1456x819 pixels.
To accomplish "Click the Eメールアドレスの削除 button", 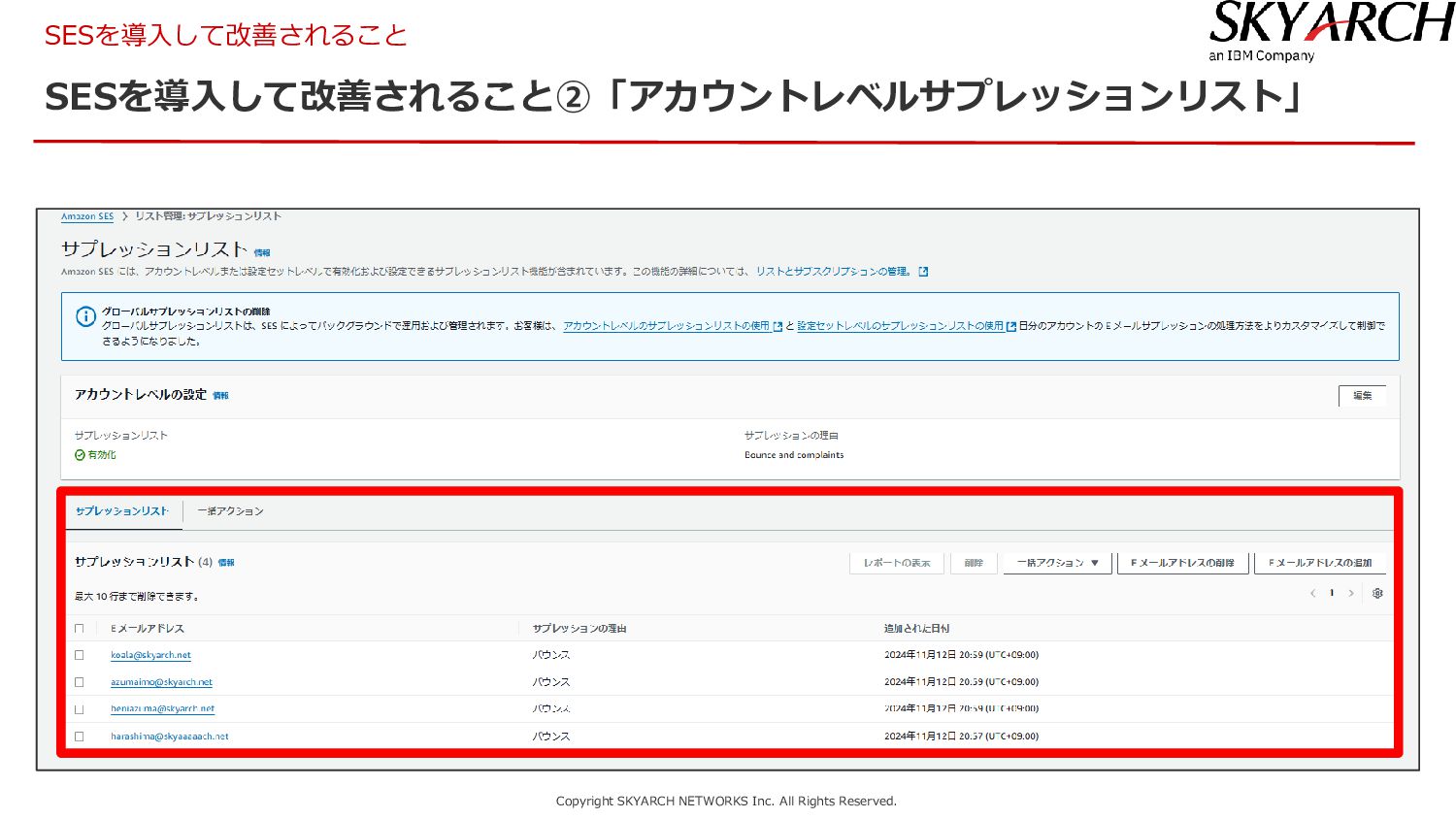I will (x=1182, y=563).
